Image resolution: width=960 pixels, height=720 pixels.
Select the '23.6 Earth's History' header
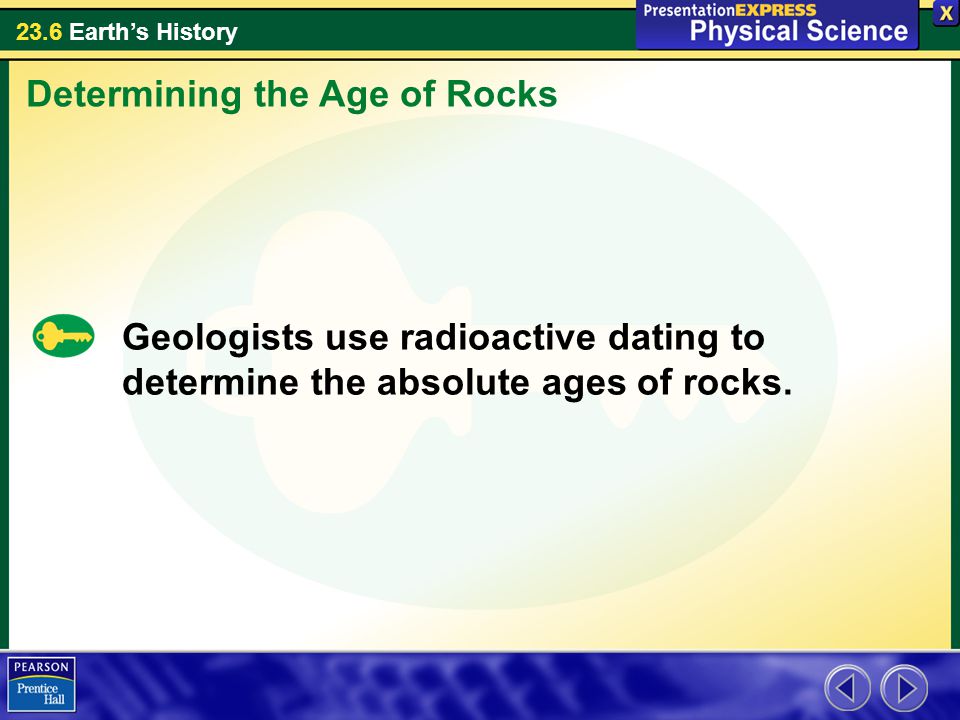(127, 32)
